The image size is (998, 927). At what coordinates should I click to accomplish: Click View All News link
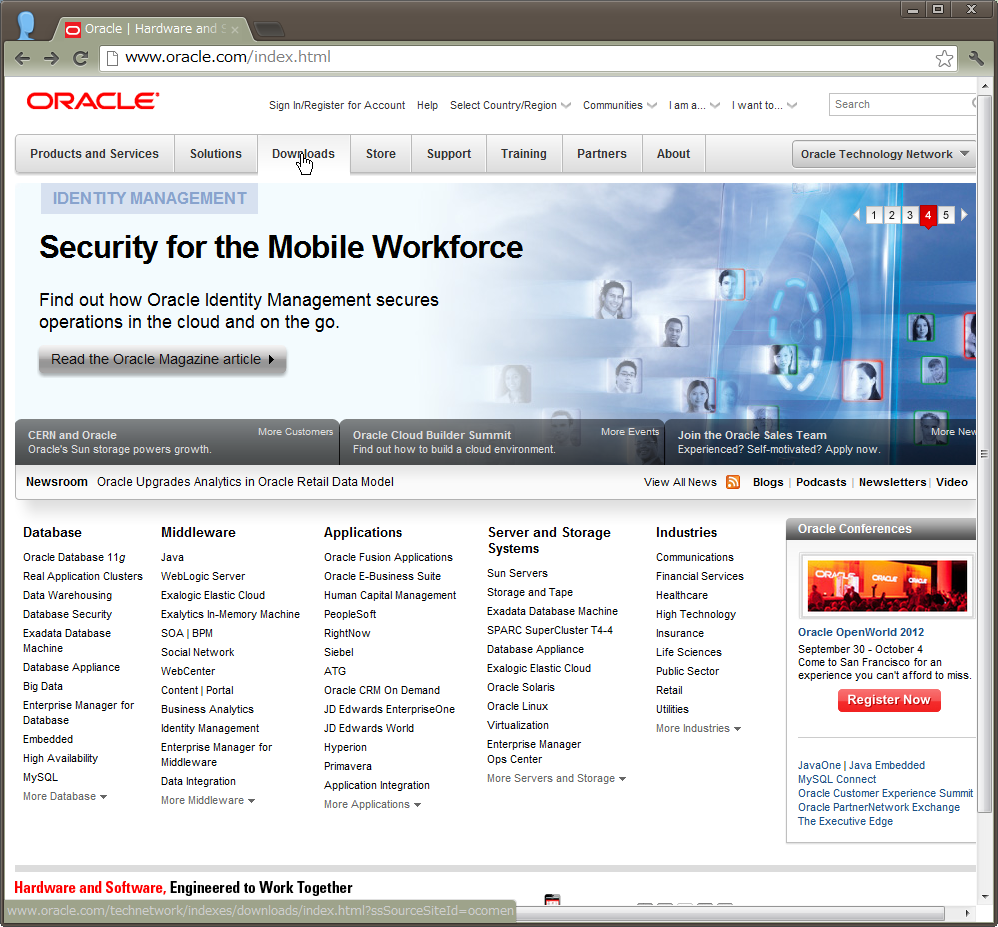(x=680, y=483)
